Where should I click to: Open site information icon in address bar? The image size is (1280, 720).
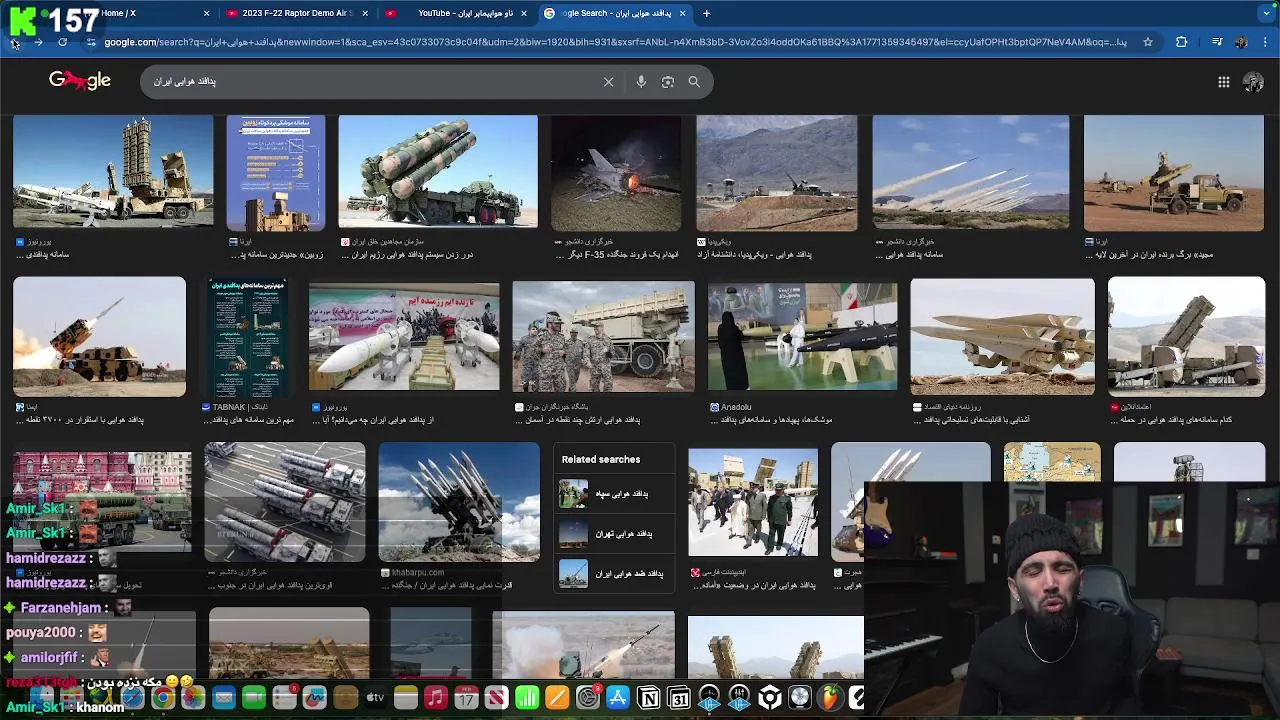91,42
